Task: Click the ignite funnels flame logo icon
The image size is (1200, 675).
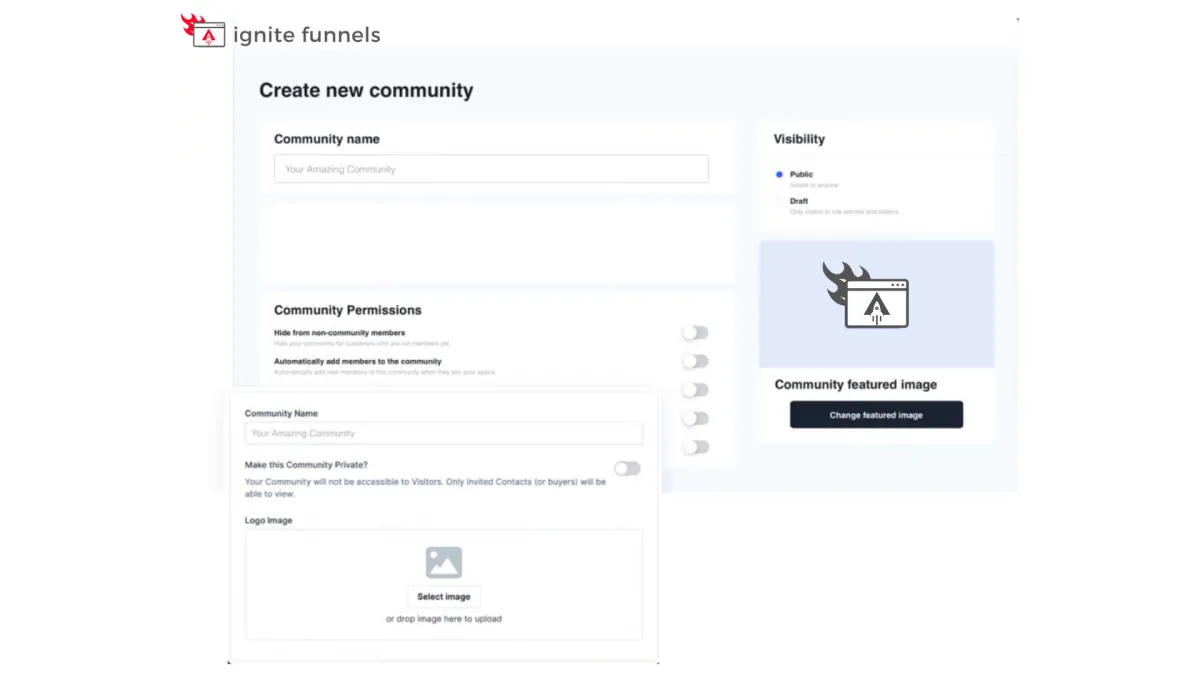Action: [203, 31]
